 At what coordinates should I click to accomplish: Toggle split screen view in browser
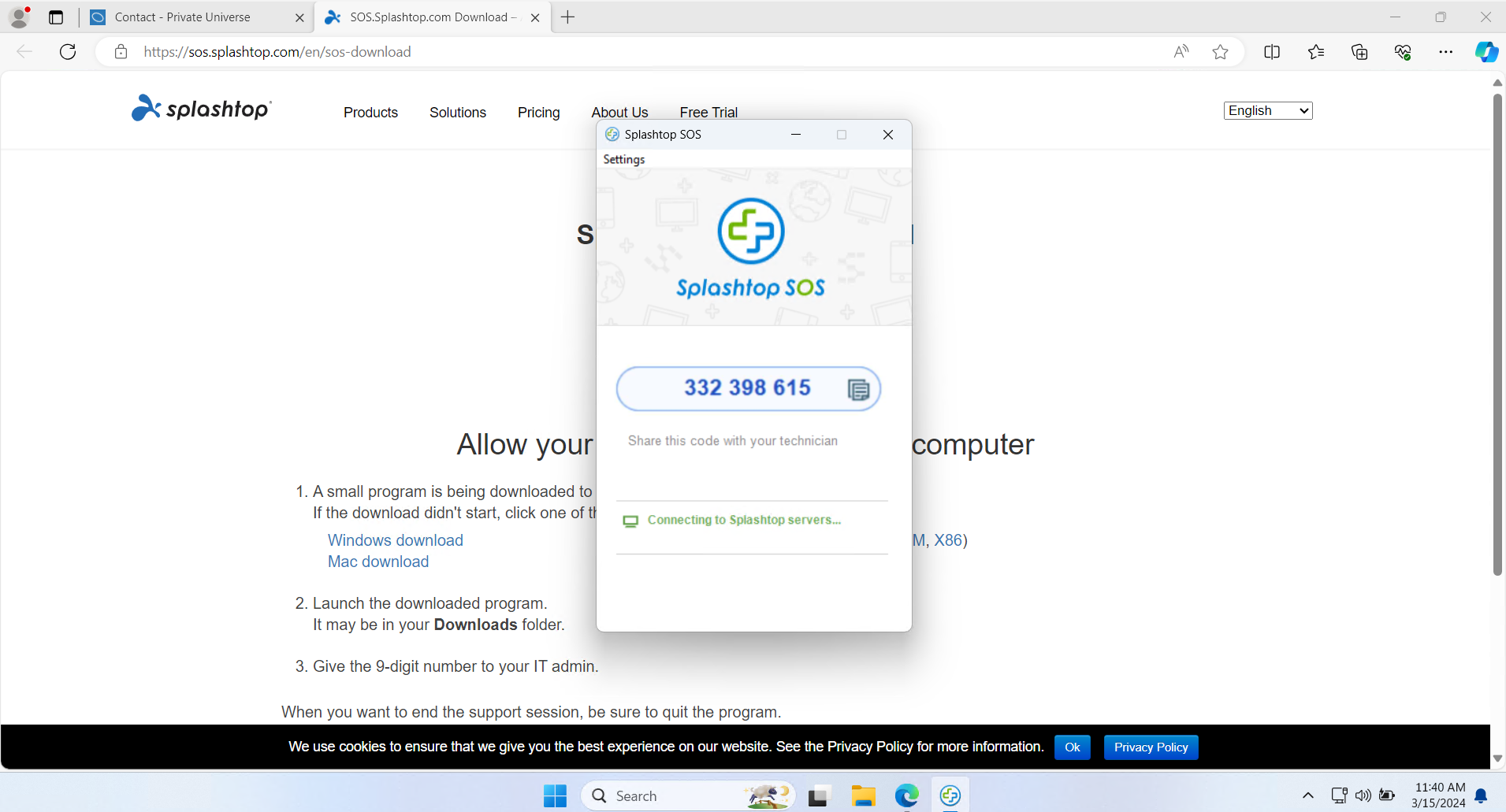pyautogui.click(x=1271, y=52)
